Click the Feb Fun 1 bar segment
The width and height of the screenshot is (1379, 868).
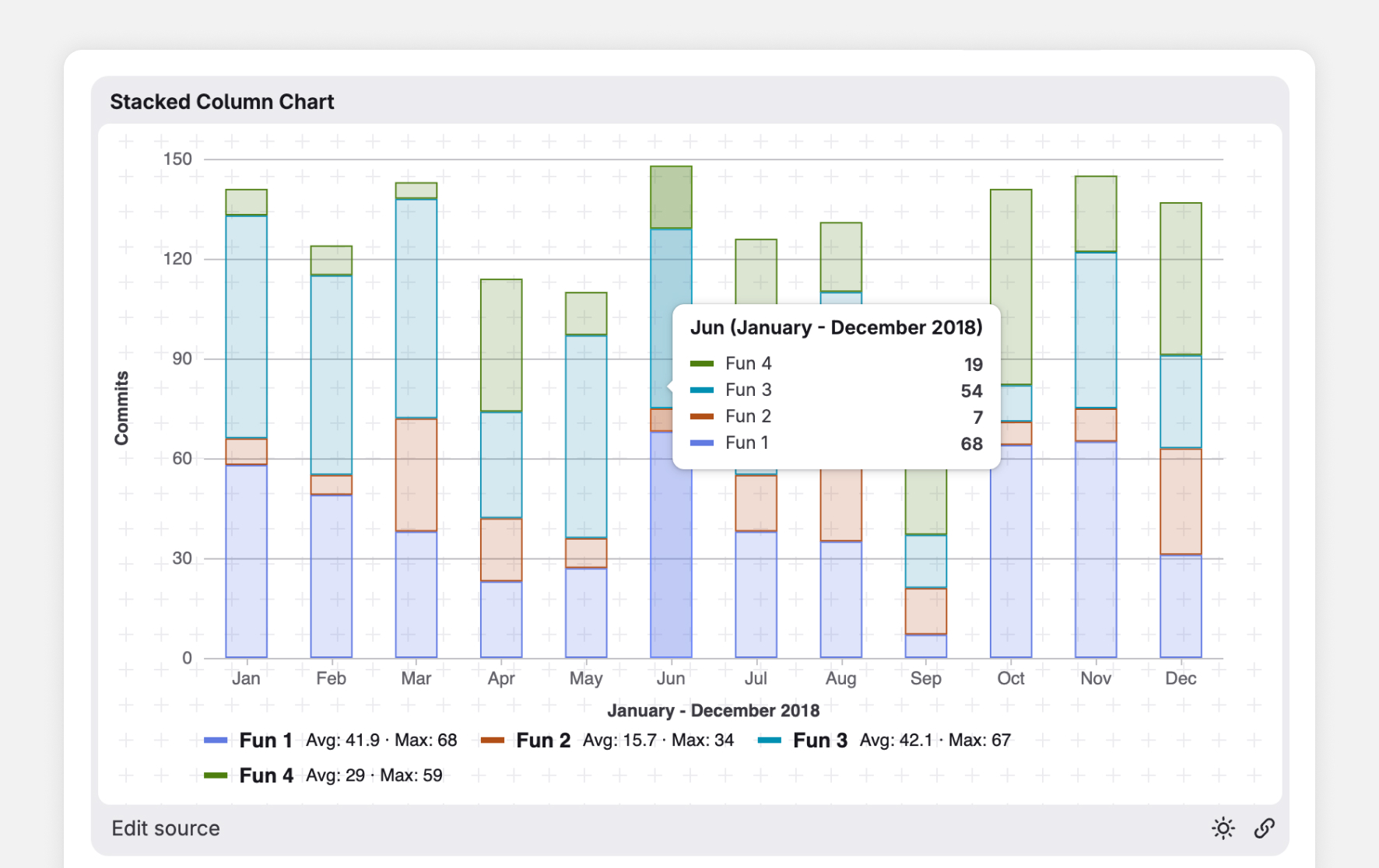[x=331, y=576]
